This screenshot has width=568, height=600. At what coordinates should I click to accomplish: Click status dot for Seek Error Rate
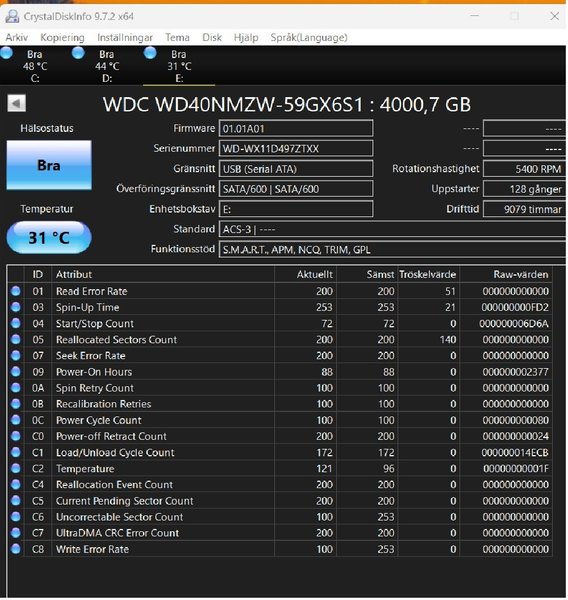16,355
